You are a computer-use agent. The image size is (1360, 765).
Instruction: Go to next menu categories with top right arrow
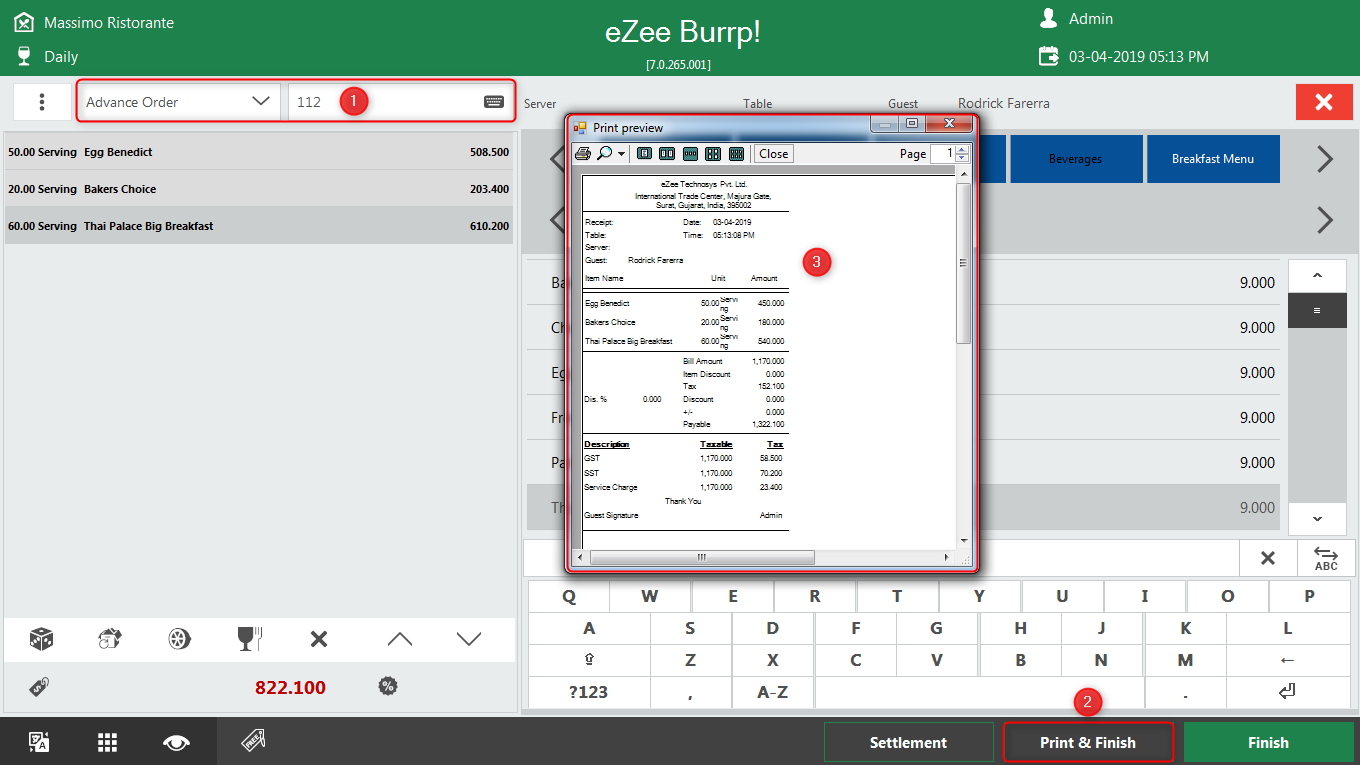pos(1325,159)
